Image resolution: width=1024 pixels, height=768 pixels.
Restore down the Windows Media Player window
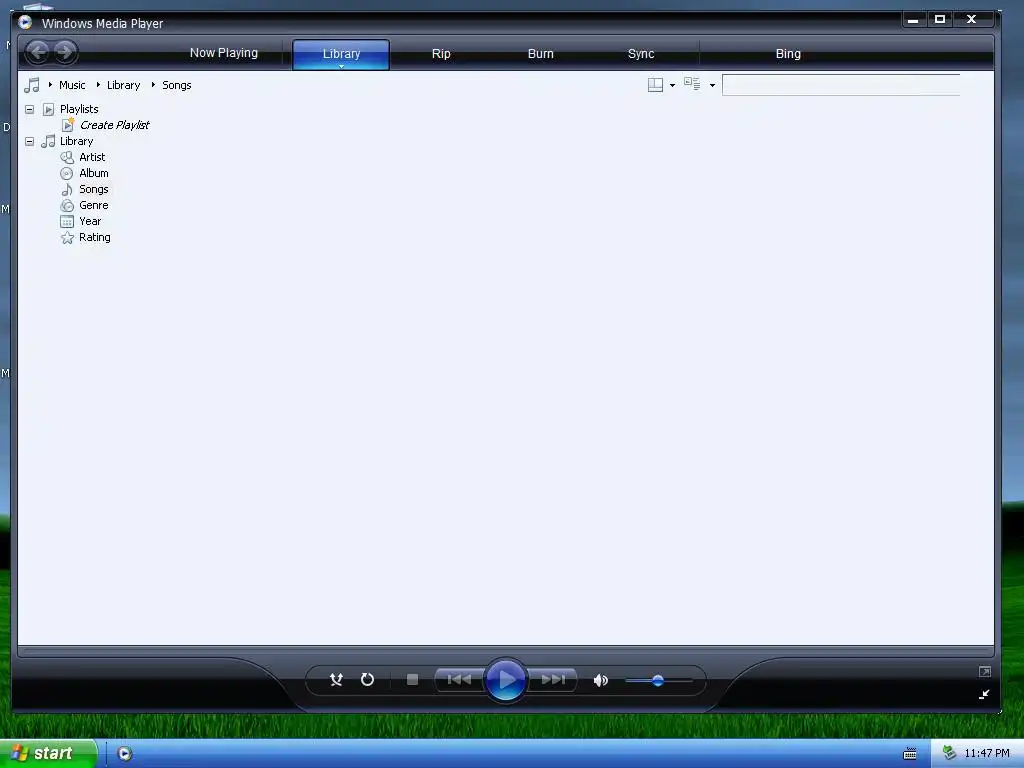(x=940, y=20)
